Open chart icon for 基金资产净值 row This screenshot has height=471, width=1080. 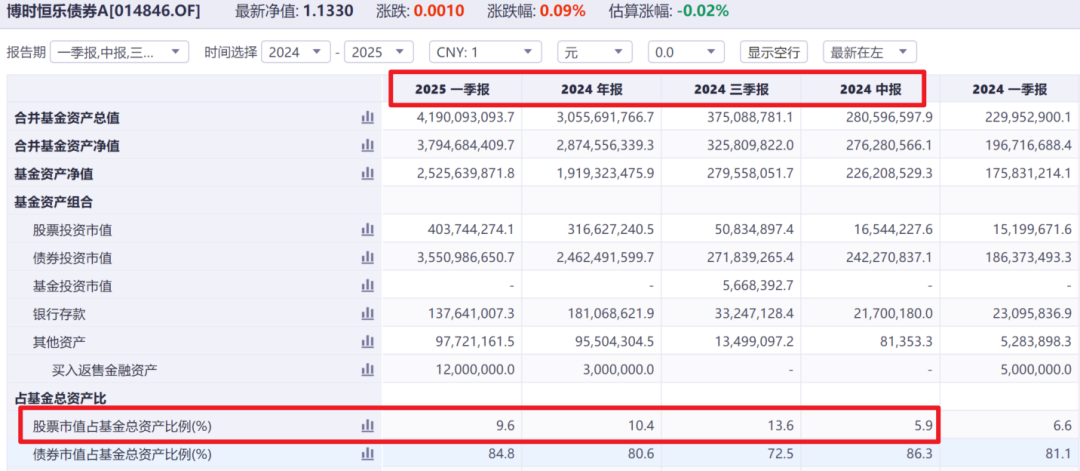(367, 174)
